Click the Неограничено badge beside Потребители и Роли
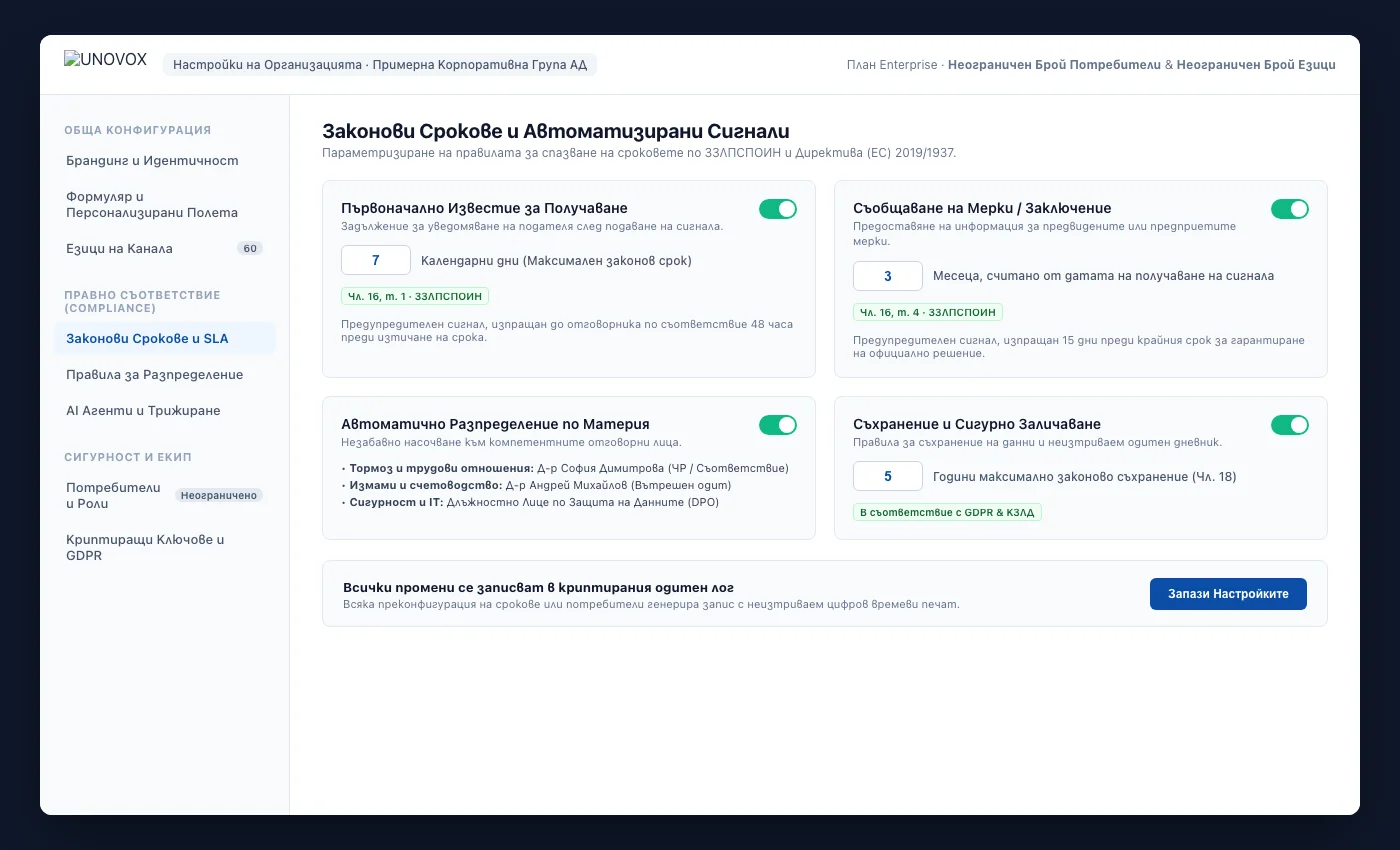This screenshot has height=850, width=1400. 219,495
